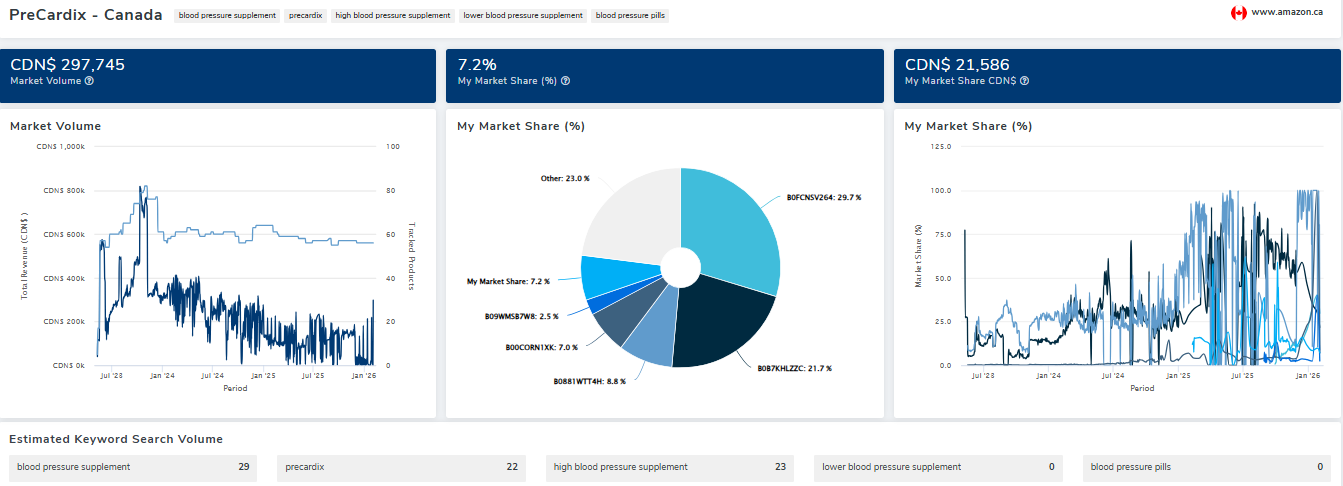The height and width of the screenshot is (486, 1343).
Task: Select the 'precardix' tag in header
Action: [x=305, y=16]
